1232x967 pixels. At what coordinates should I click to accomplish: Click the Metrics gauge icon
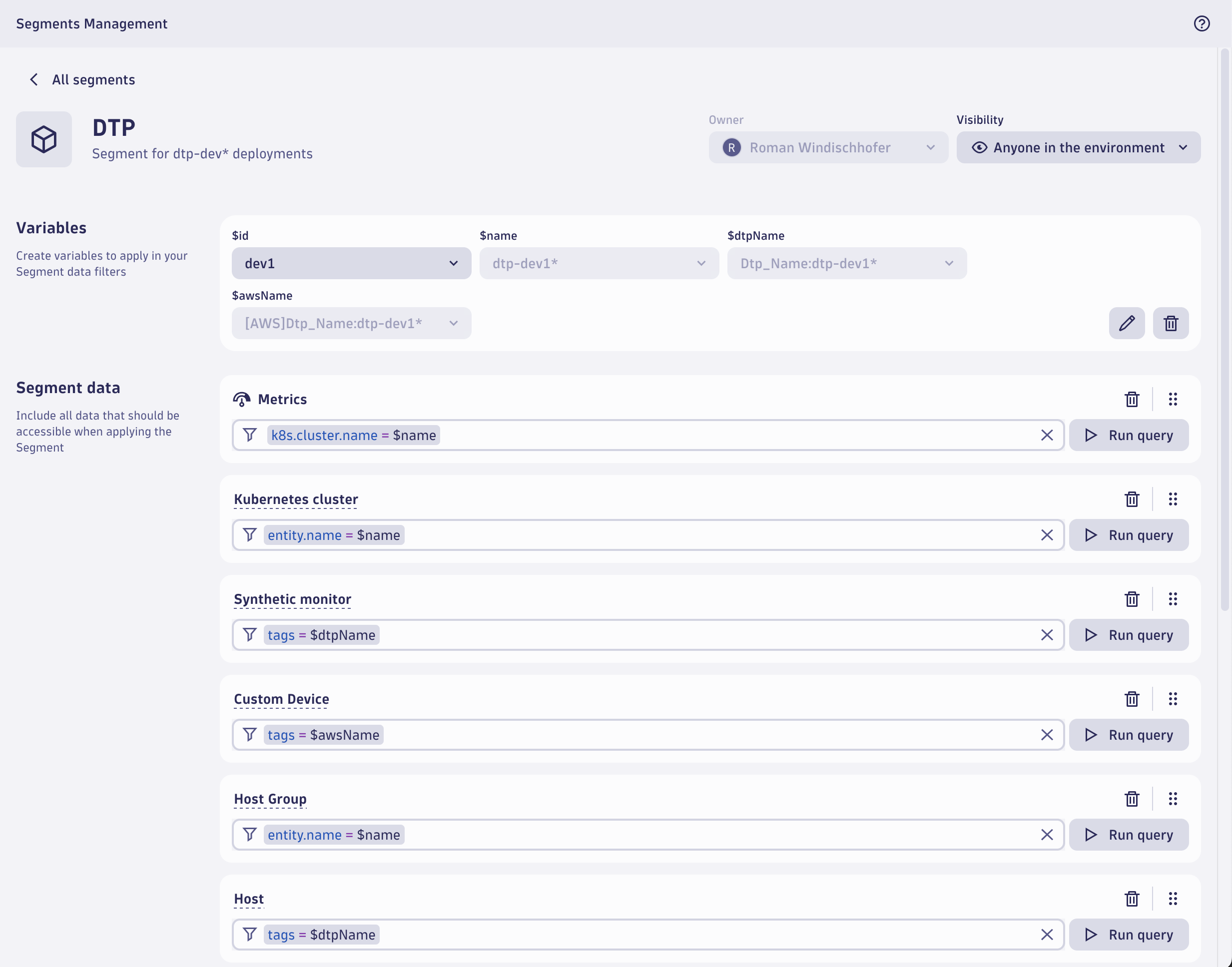[x=241, y=399]
